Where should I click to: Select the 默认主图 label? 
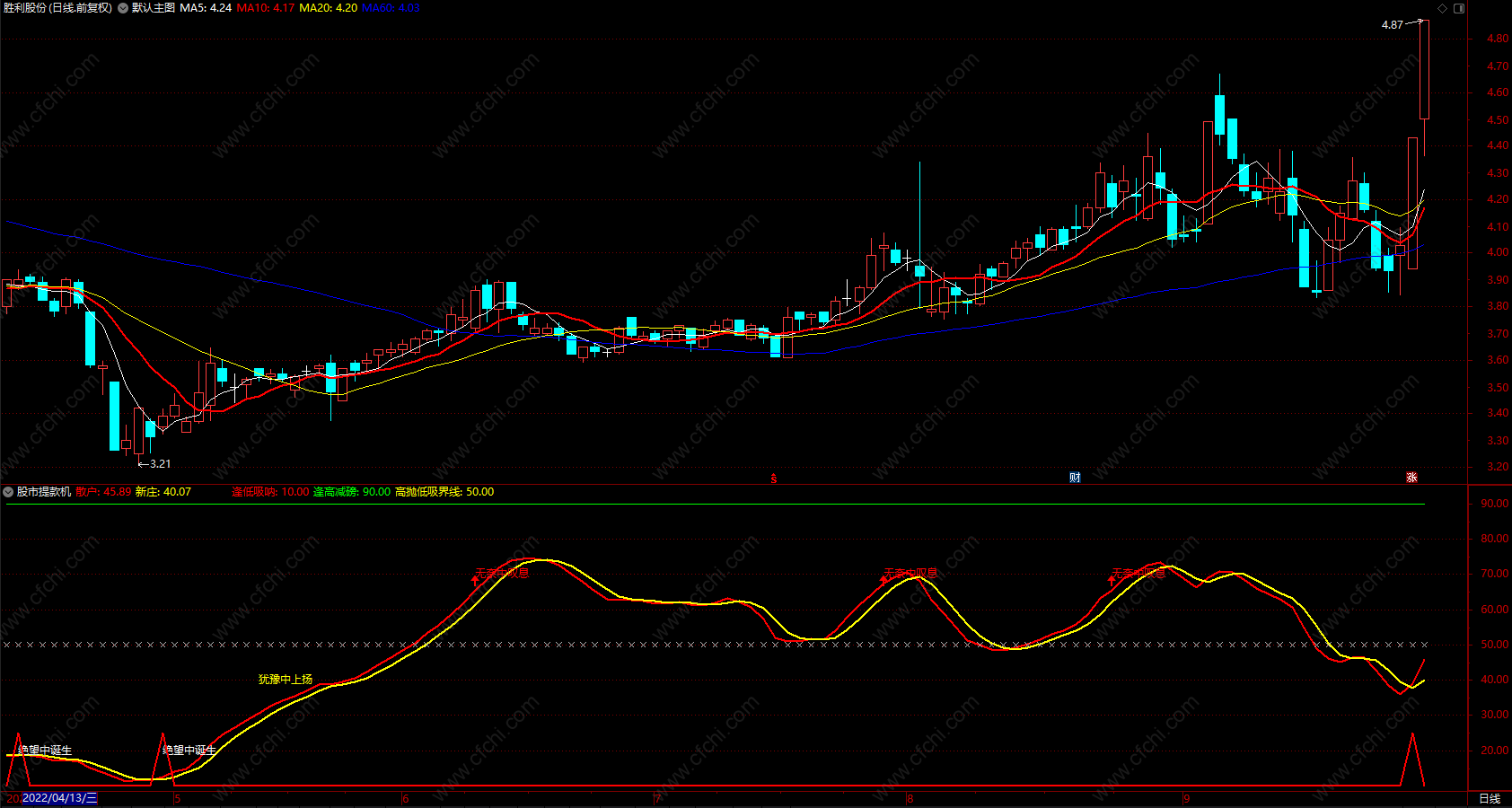point(154,8)
